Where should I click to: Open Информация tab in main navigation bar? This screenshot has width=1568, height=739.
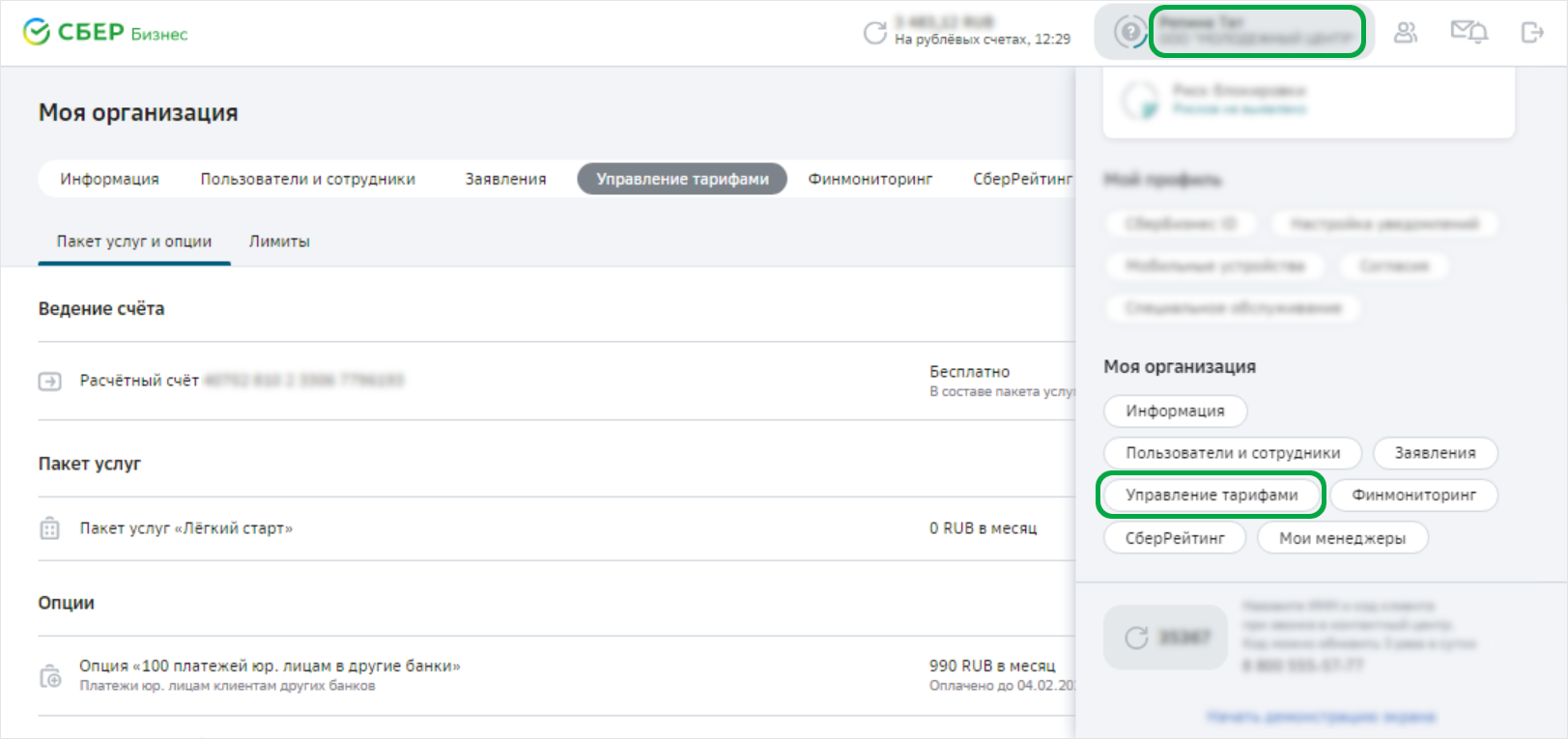[109, 180]
